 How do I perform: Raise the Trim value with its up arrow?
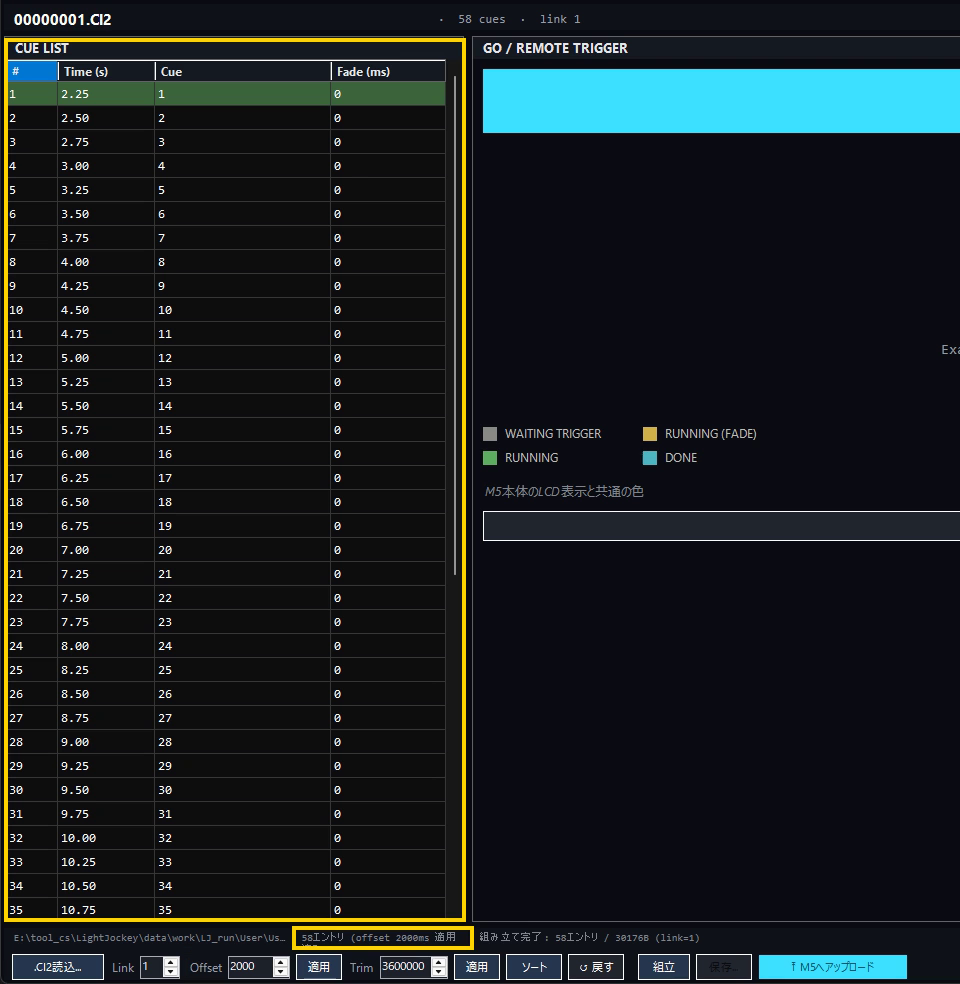439,962
